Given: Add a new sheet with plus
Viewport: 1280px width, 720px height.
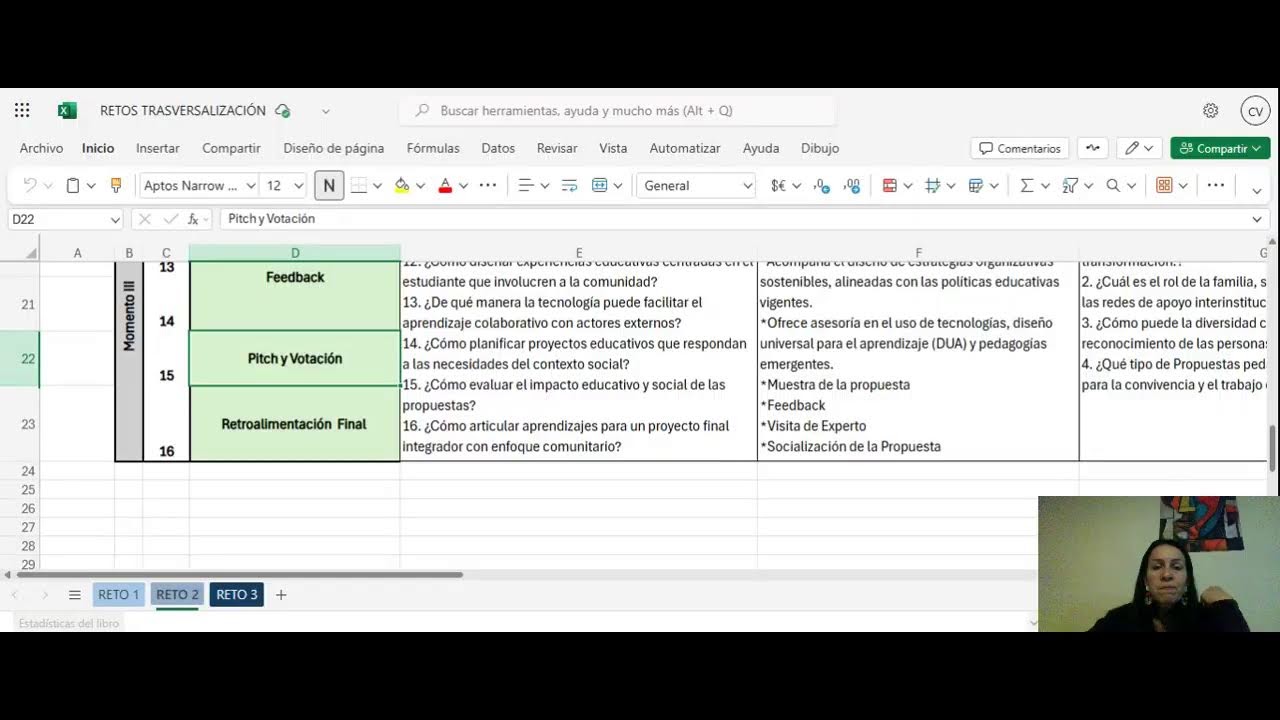Looking at the screenshot, I should [x=281, y=595].
